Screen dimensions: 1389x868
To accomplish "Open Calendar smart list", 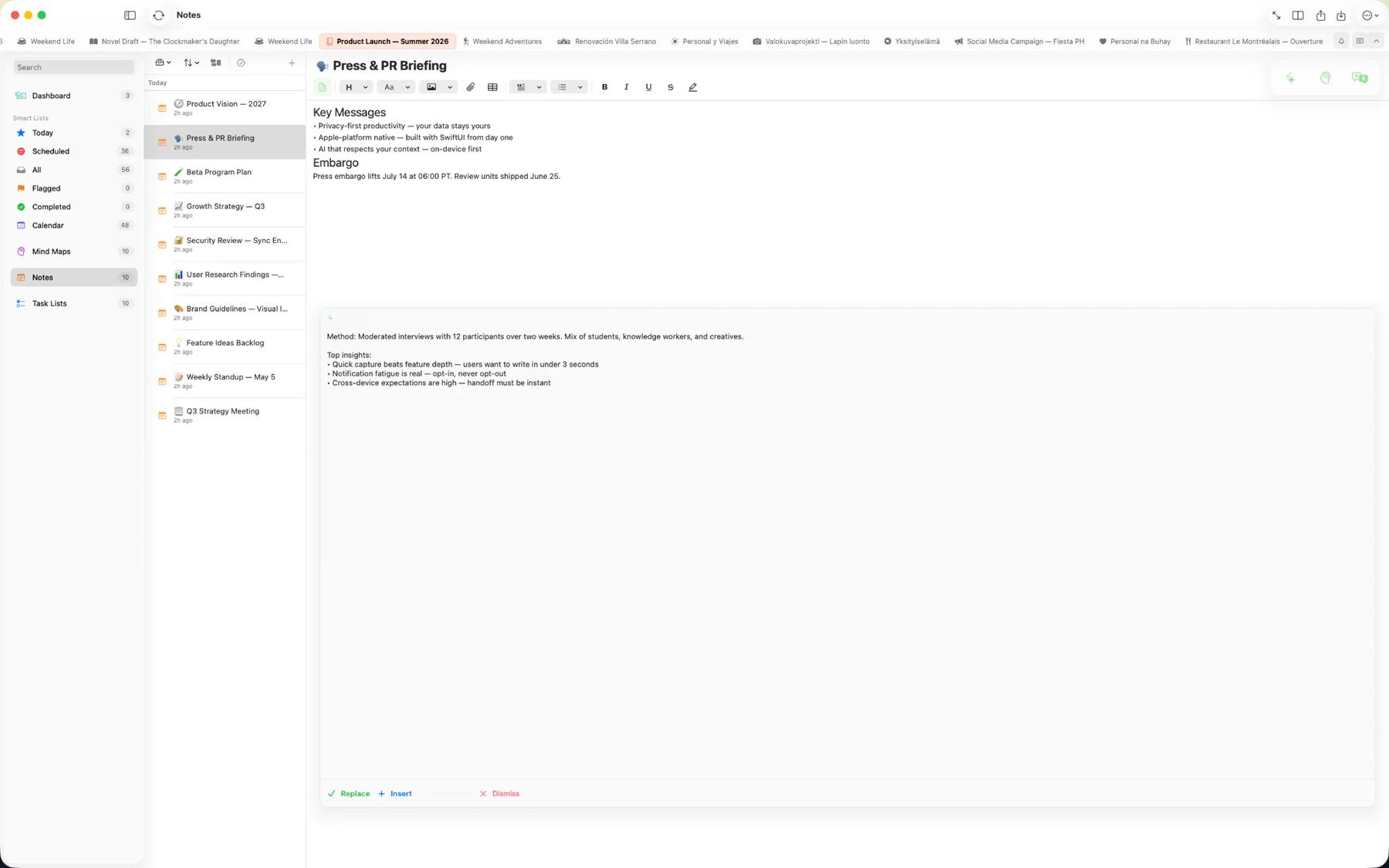I will [x=74, y=225].
